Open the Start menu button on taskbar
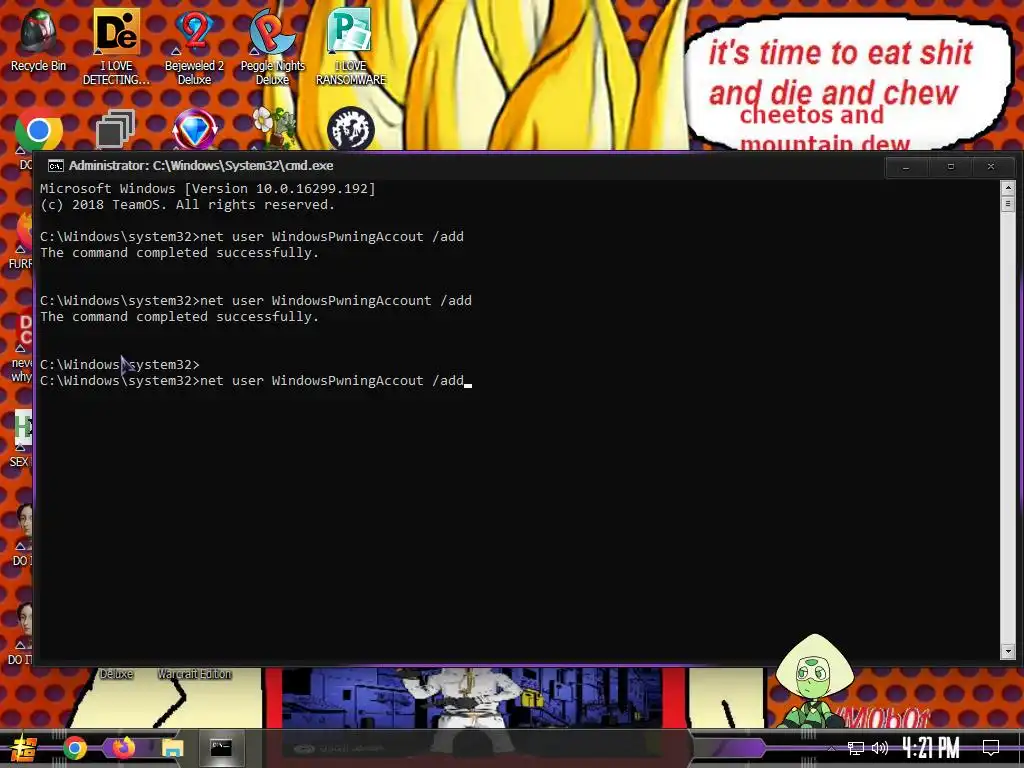The image size is (1024, 768). tap(23, 748)
